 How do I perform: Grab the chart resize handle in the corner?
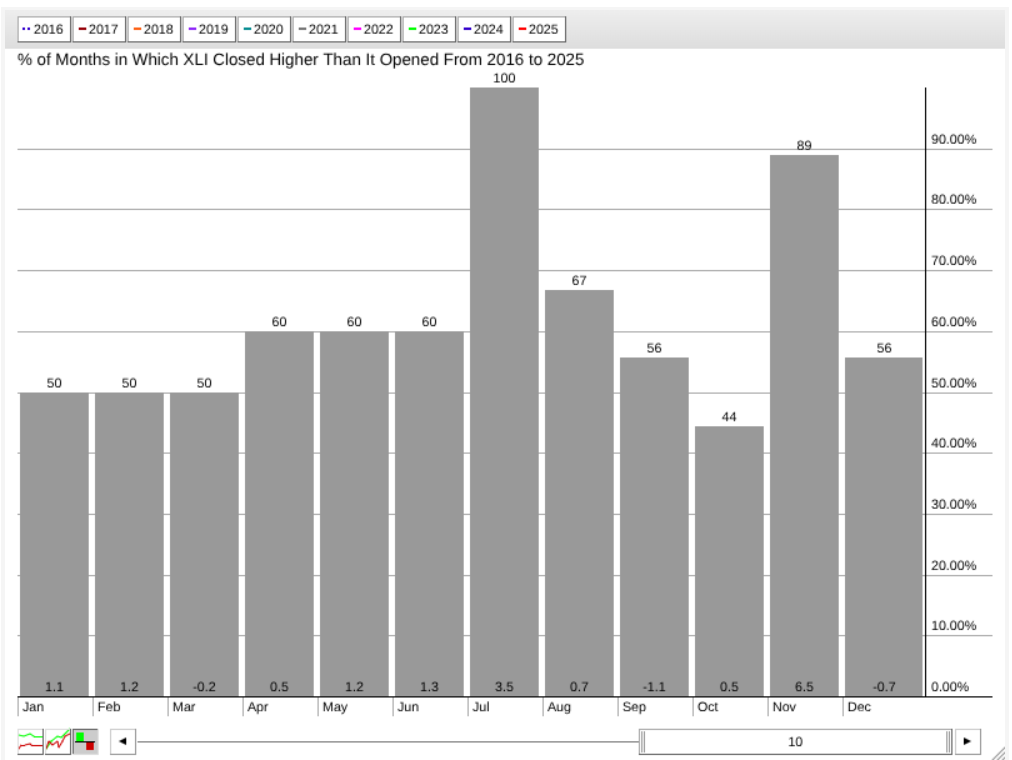click(998, 752)
